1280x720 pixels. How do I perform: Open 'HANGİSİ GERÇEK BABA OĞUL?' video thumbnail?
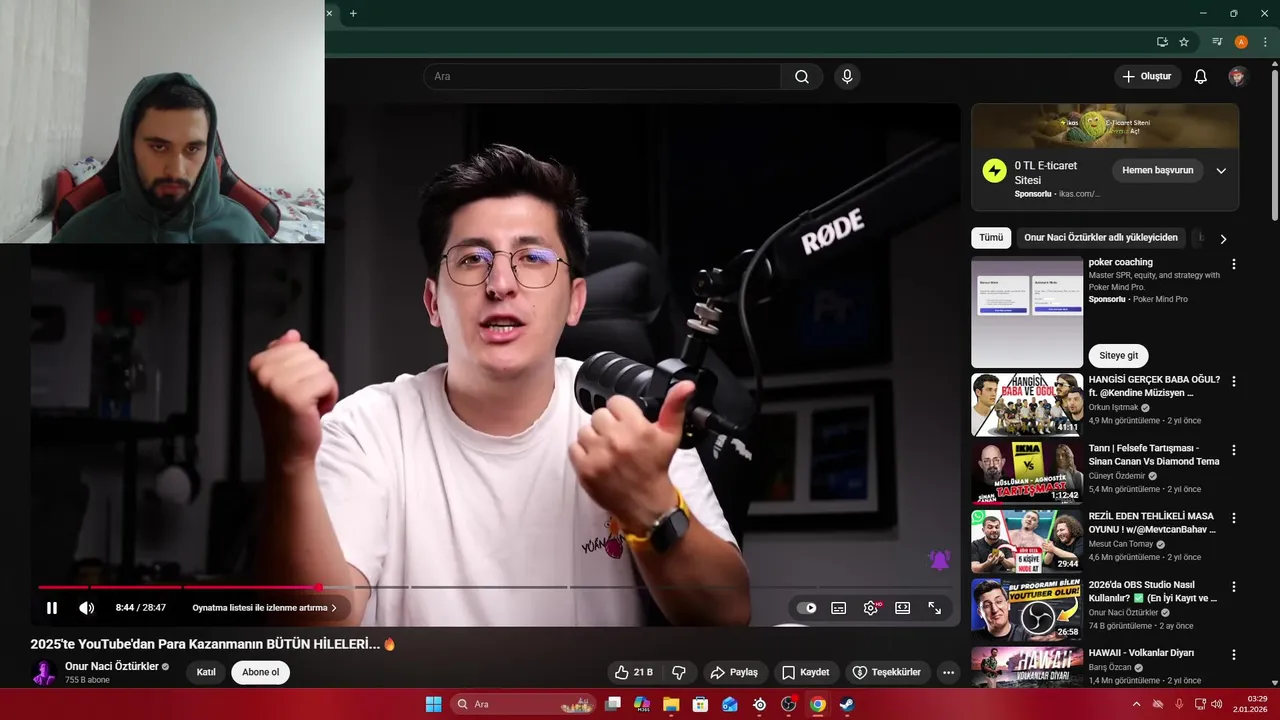1027,405
